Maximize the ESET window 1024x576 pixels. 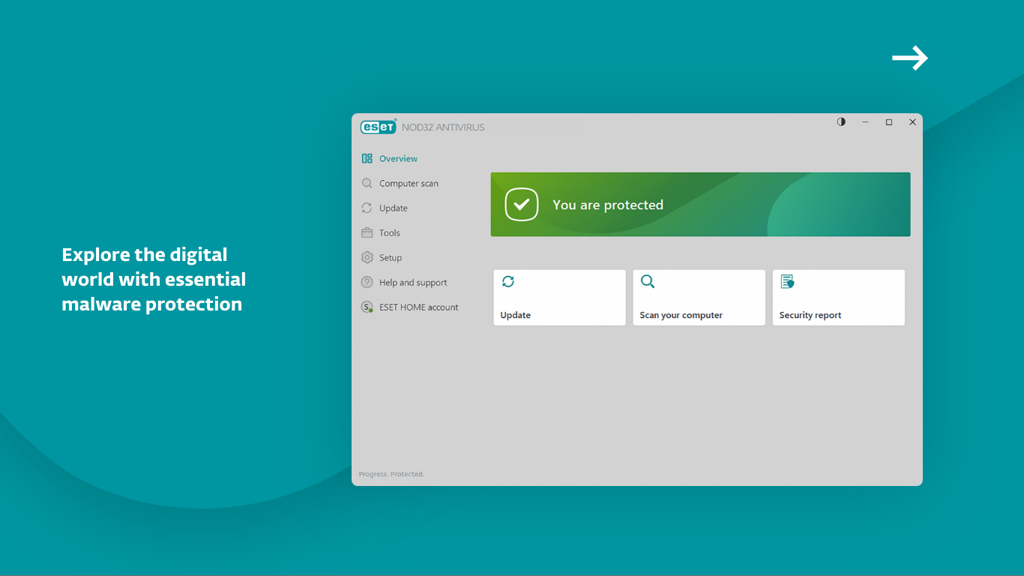889,122
